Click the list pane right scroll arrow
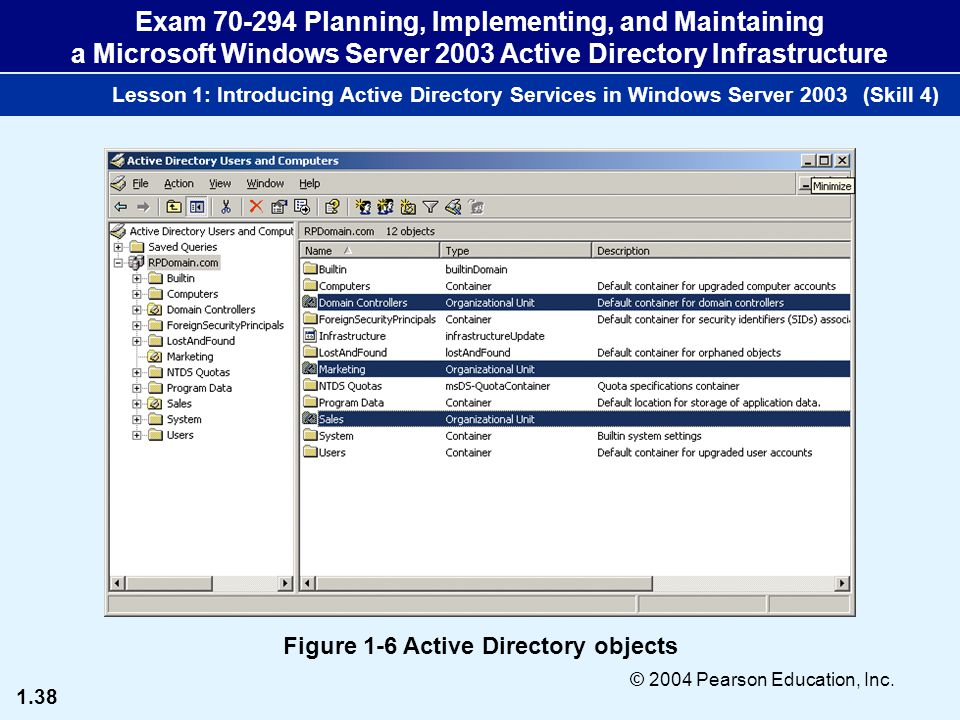The width and height of the screenshot is (960, 720). click(x=842, y=583)
